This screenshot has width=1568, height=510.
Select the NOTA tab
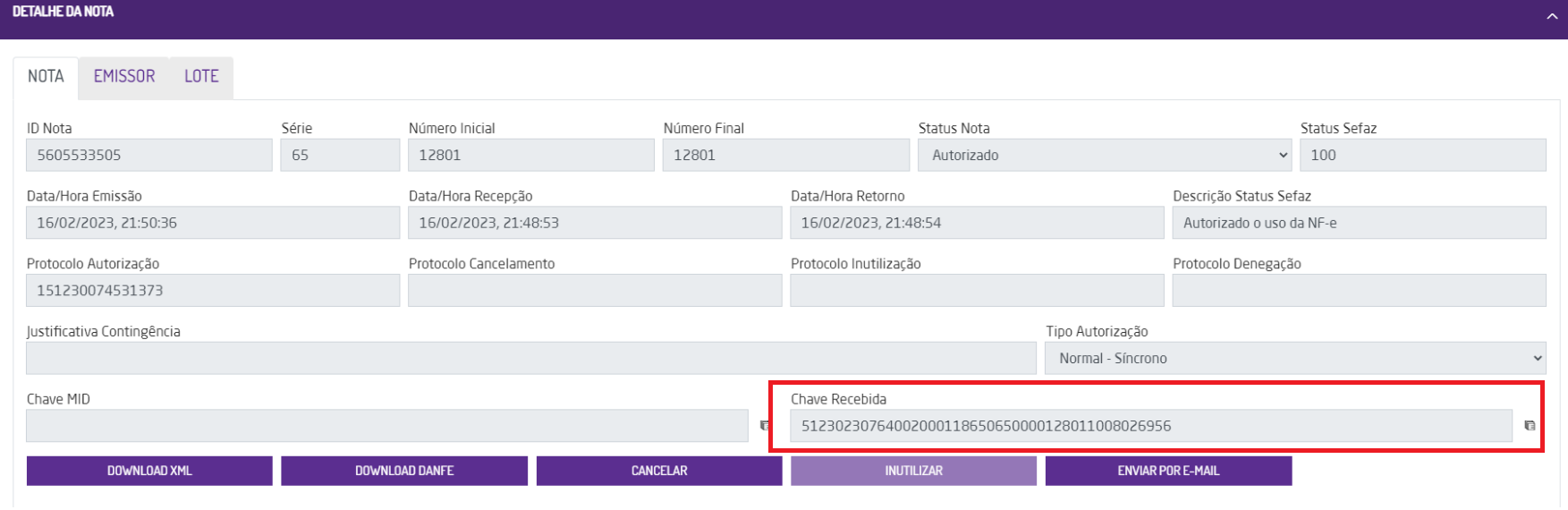pyautogui.click(x=46, y=77)
